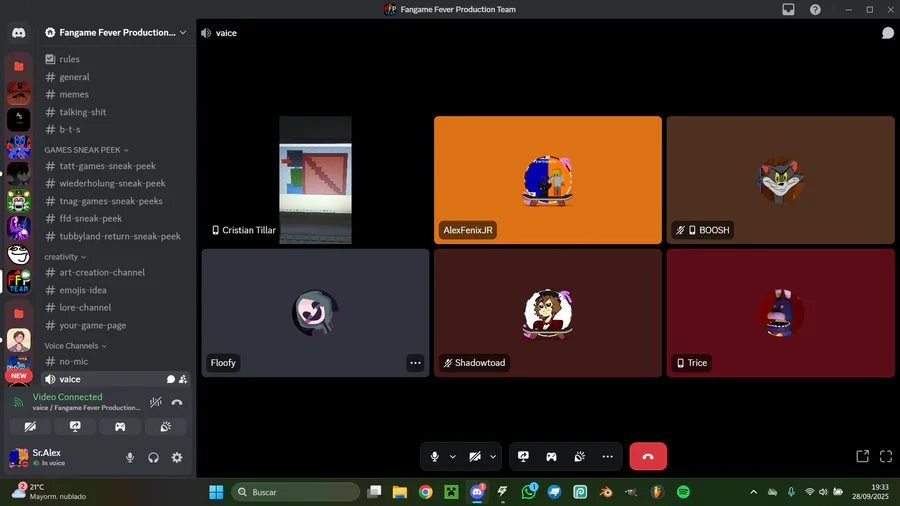Deafen with the headphones icon
Viewport: 900px width, 506px height.
point(153,457)
